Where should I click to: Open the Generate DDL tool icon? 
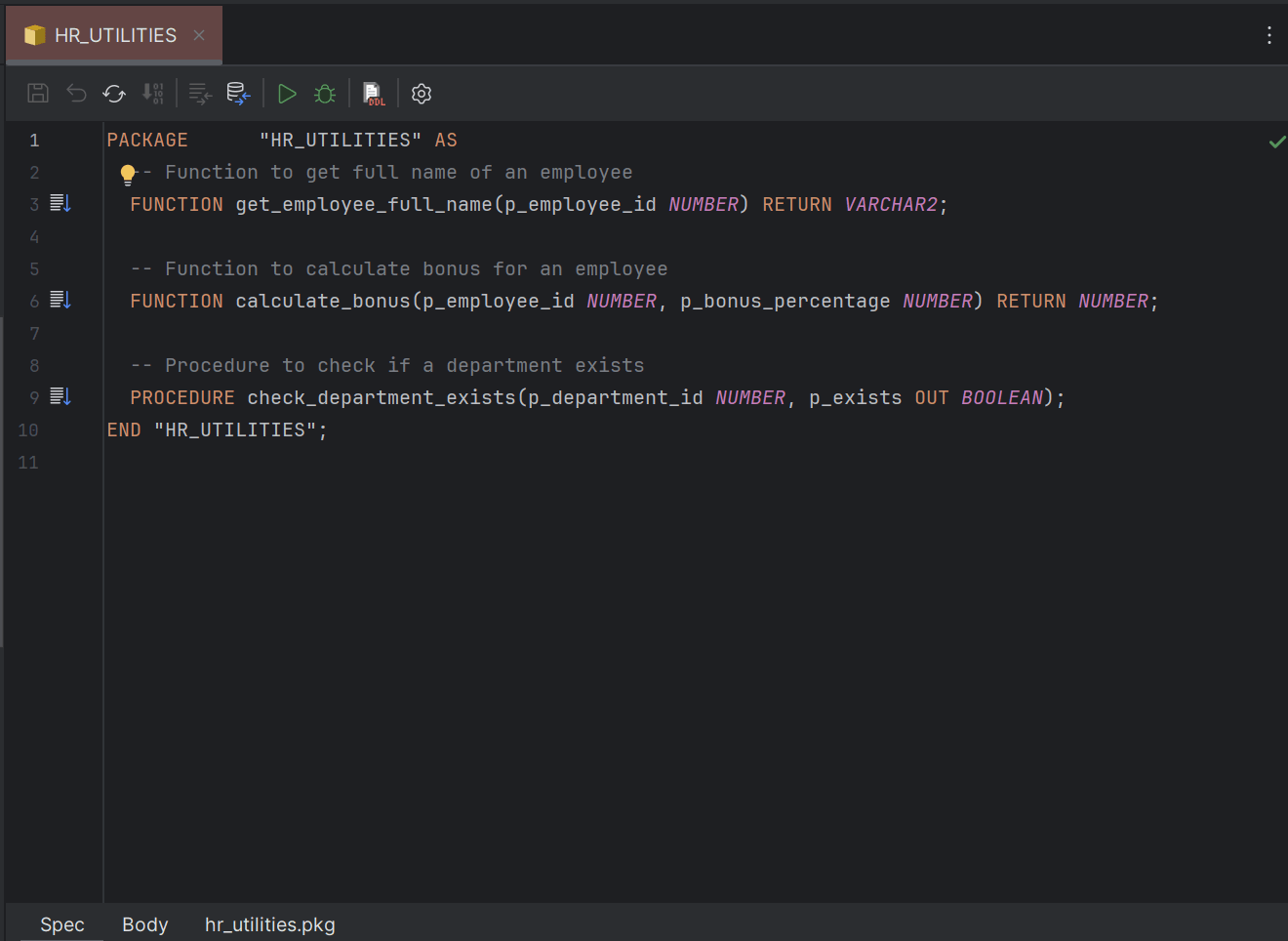[x=373, y=94]
